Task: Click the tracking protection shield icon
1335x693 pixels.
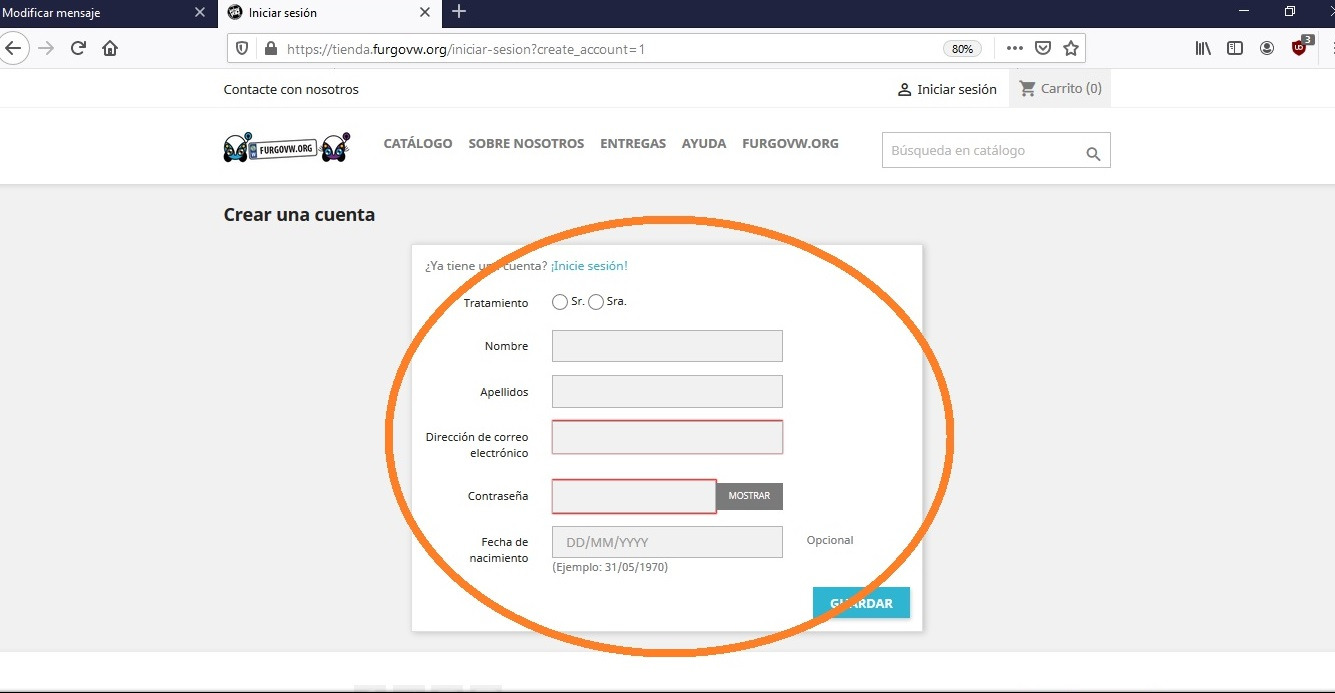Action: coord(242,48)
